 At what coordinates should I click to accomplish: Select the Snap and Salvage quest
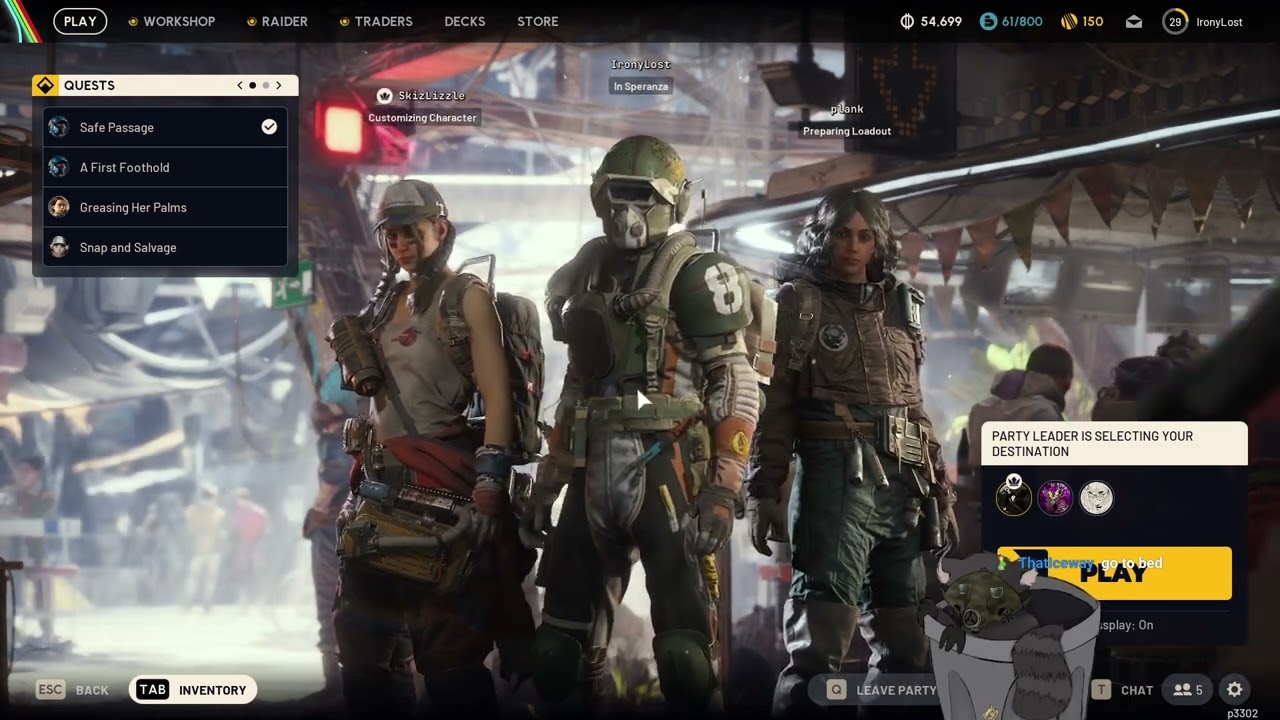coord(165,247)
